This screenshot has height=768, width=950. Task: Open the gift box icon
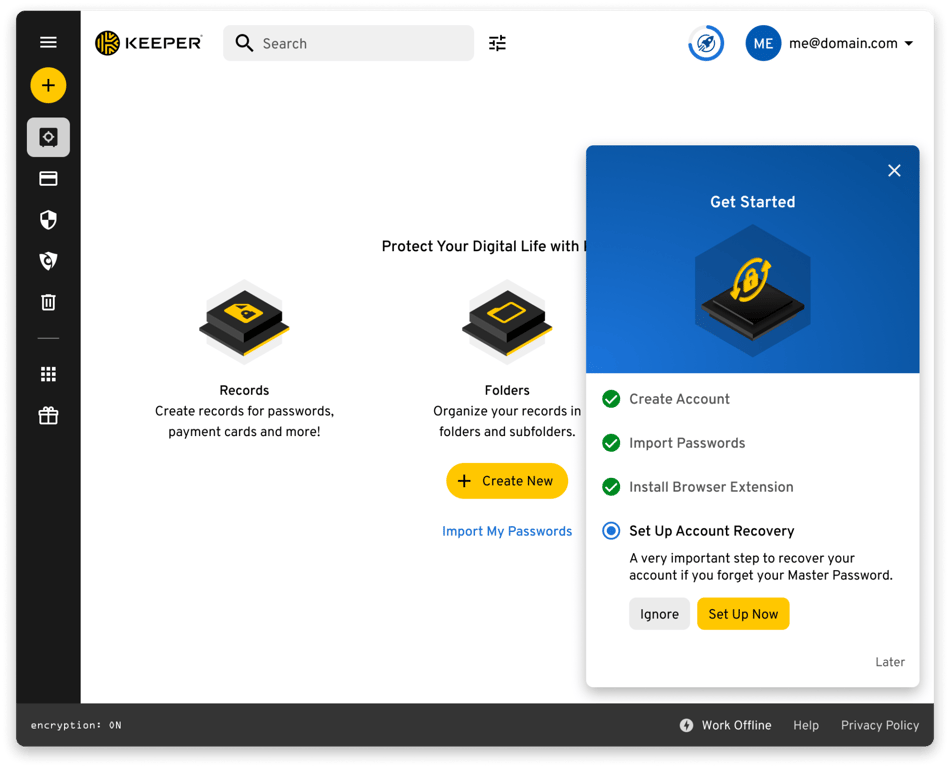[48, 415]
